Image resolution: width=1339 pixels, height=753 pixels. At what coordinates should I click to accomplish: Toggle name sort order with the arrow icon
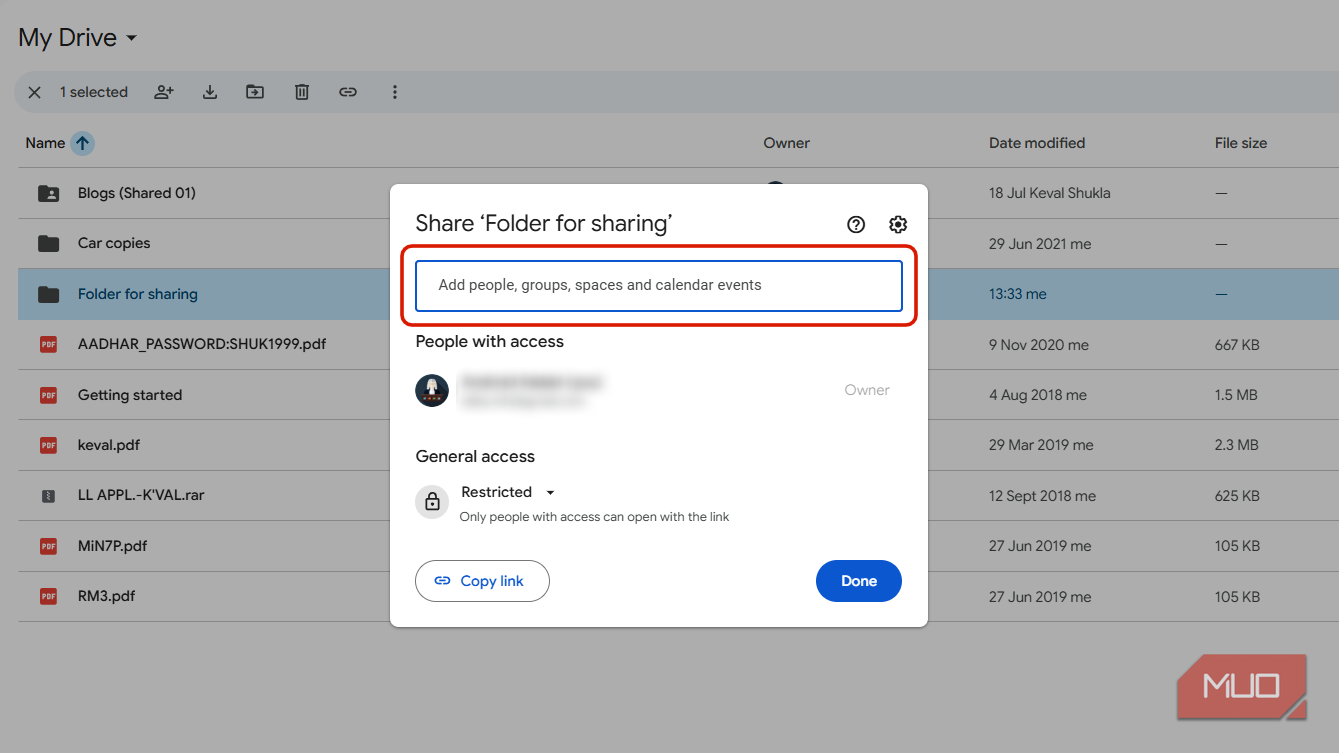pos(83,143)
